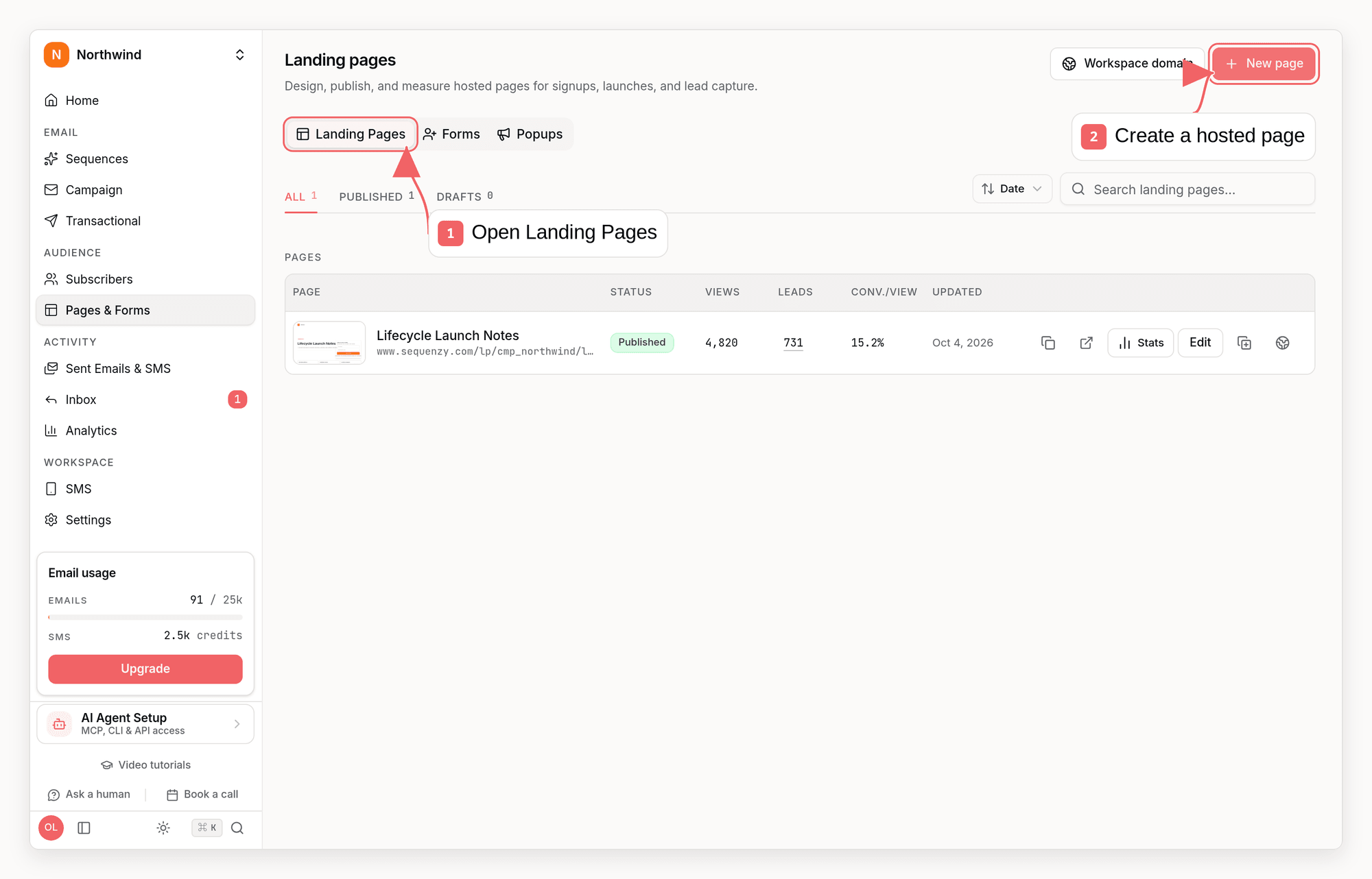This screenshot has width=1372, height=879.
Task: Open Sequences in the sidebar
Action: [x=145, y=159]
